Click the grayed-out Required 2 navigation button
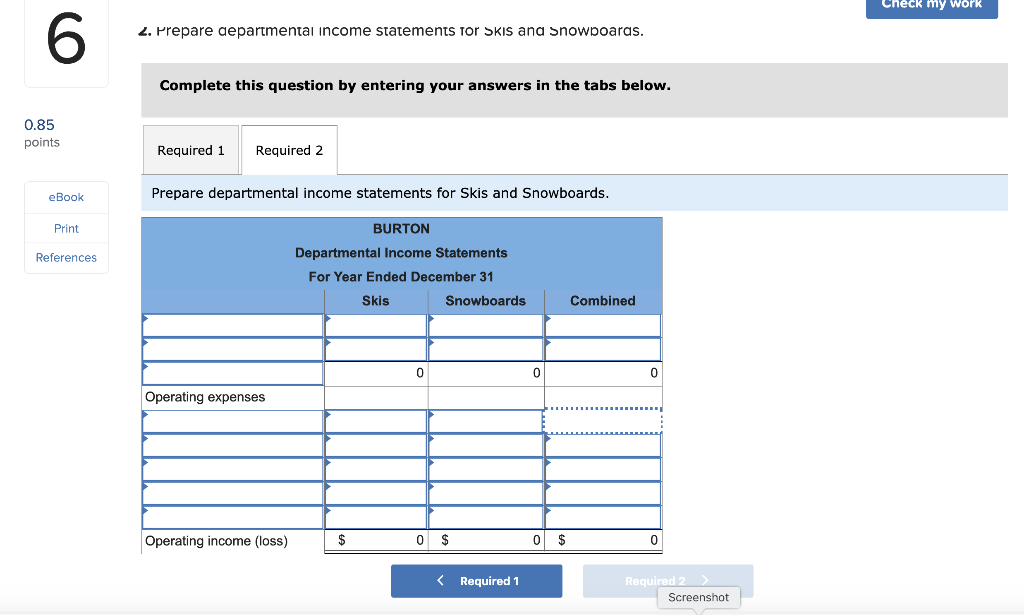 pos(668,580)
